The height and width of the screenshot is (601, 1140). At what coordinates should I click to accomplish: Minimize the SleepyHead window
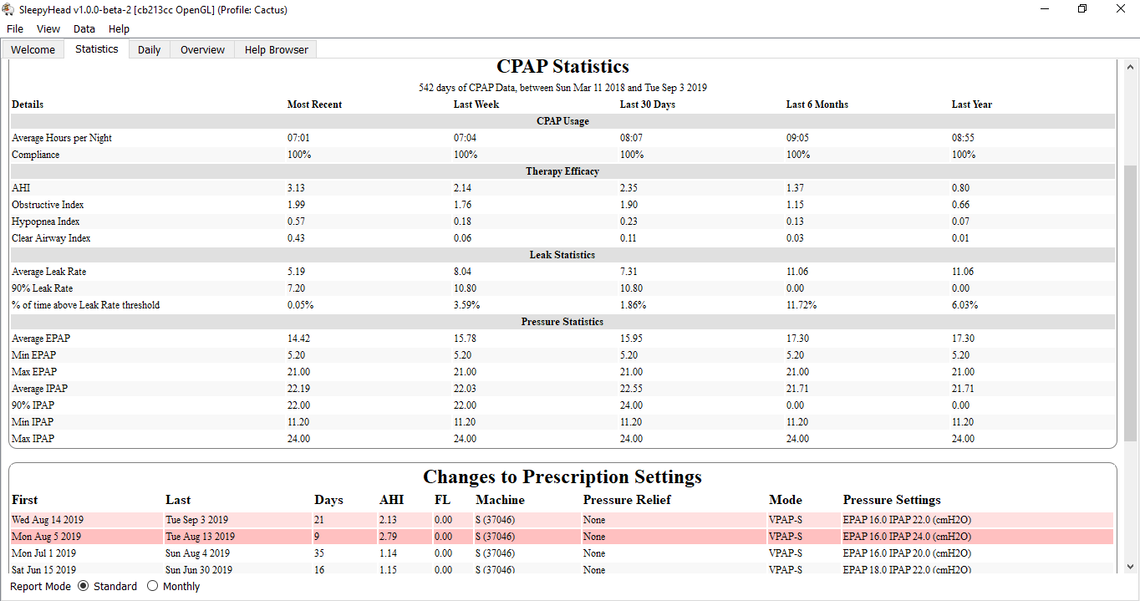click(1045, 9)
